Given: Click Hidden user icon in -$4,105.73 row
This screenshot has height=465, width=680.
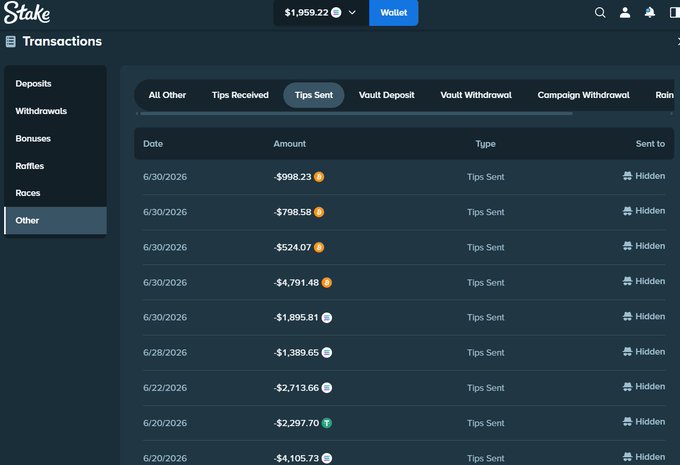Looking at the screenshot, I should point(627,457).
